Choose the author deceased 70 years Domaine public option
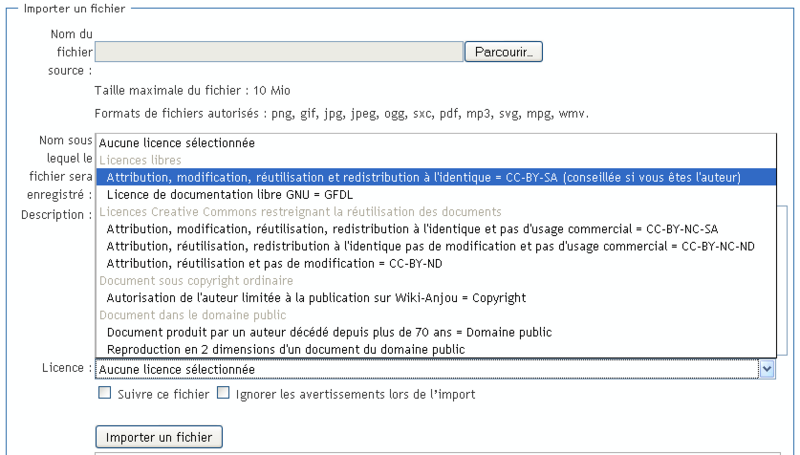The image size is (800, 455). click(329, 332)
